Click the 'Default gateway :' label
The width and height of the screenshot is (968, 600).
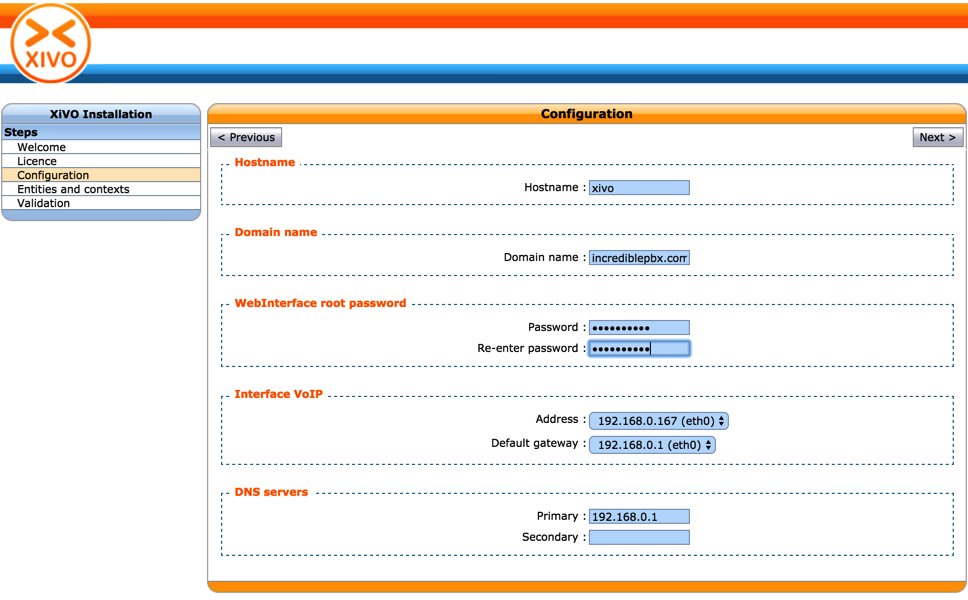pyautogui.click(x=538, y=443)
